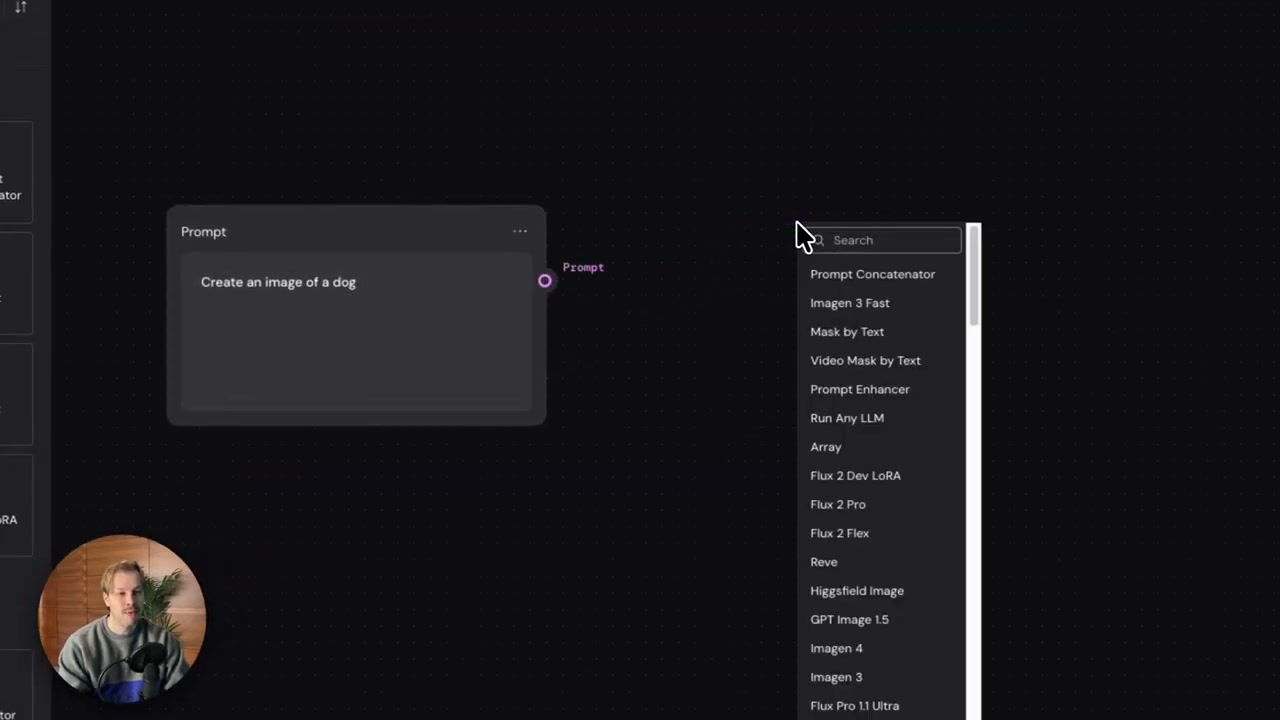
Task: Click the search magnifier icon
Action: click(x=818, y=240)
